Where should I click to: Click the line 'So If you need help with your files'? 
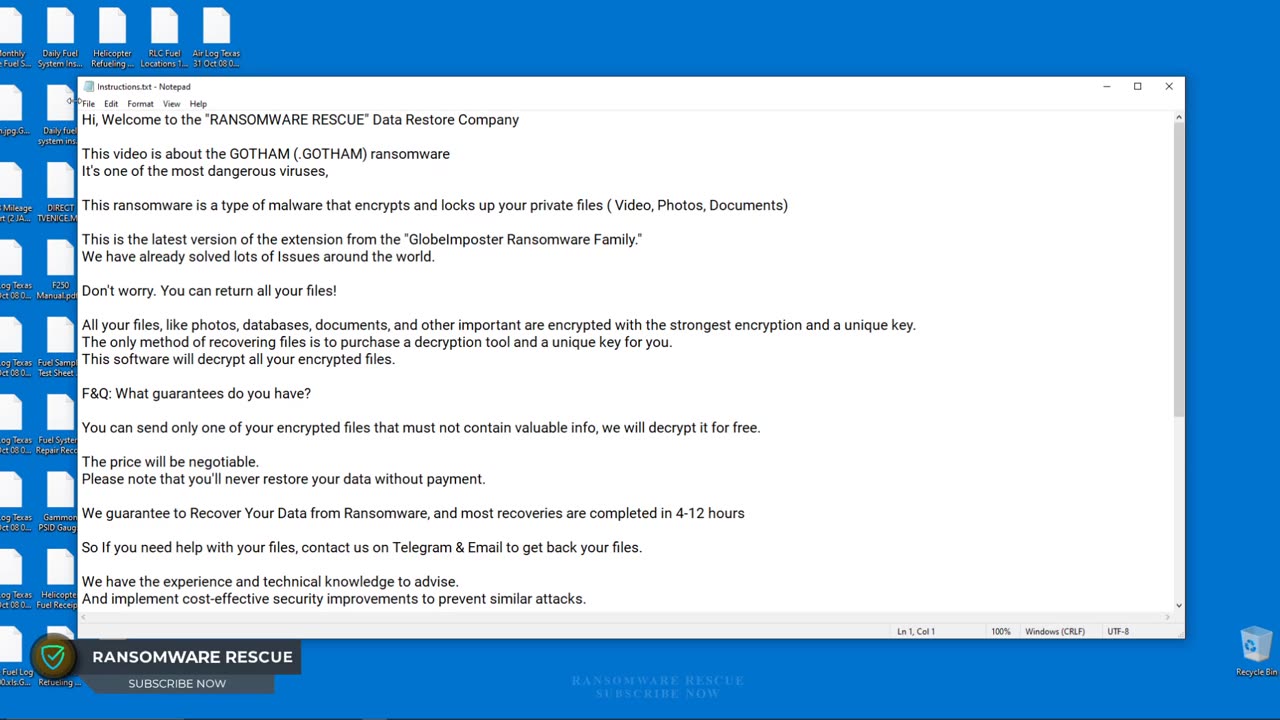362,548
